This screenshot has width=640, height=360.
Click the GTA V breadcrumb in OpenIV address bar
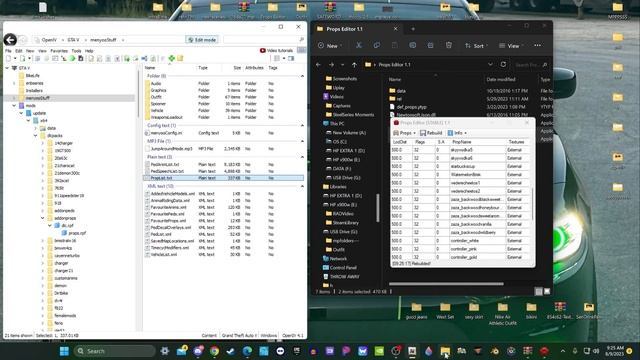pyautogui.click(x=73, y=40)
